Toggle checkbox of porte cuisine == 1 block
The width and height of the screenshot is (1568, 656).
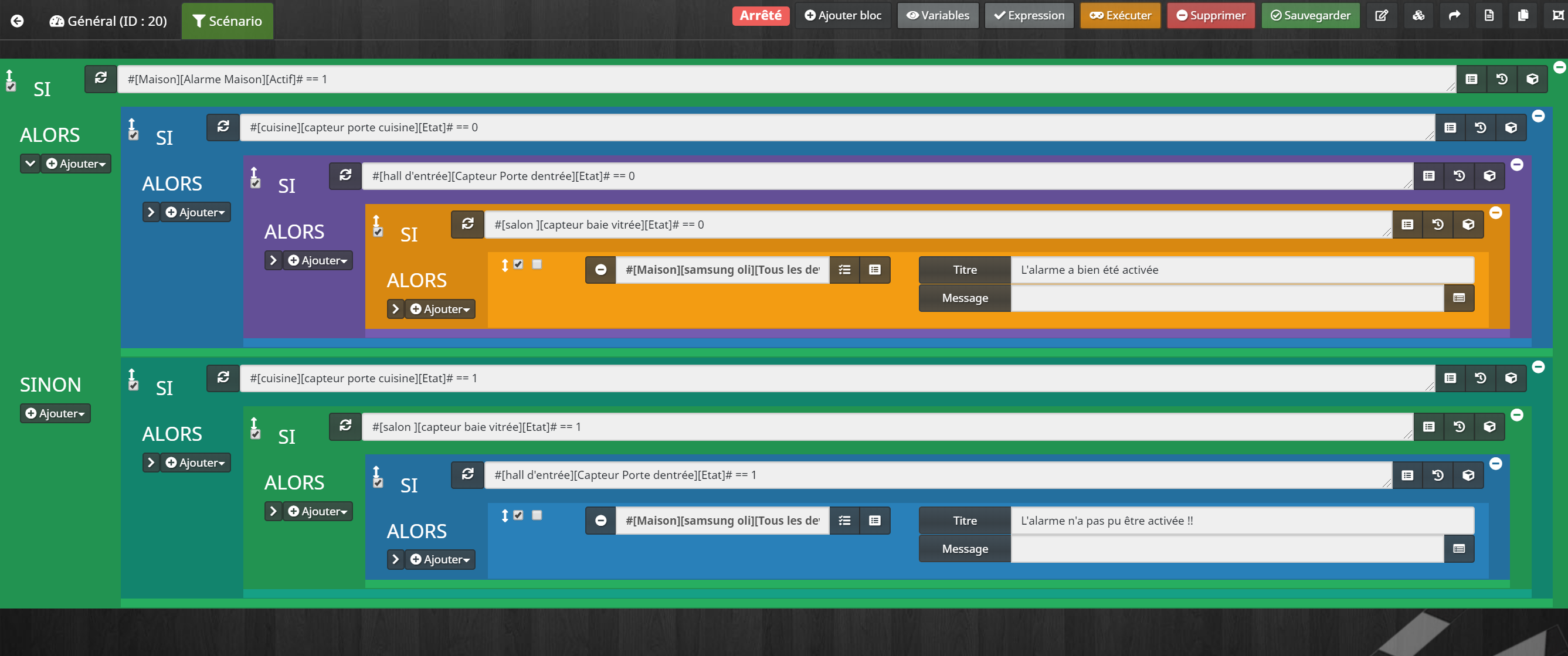pos(133,386)
